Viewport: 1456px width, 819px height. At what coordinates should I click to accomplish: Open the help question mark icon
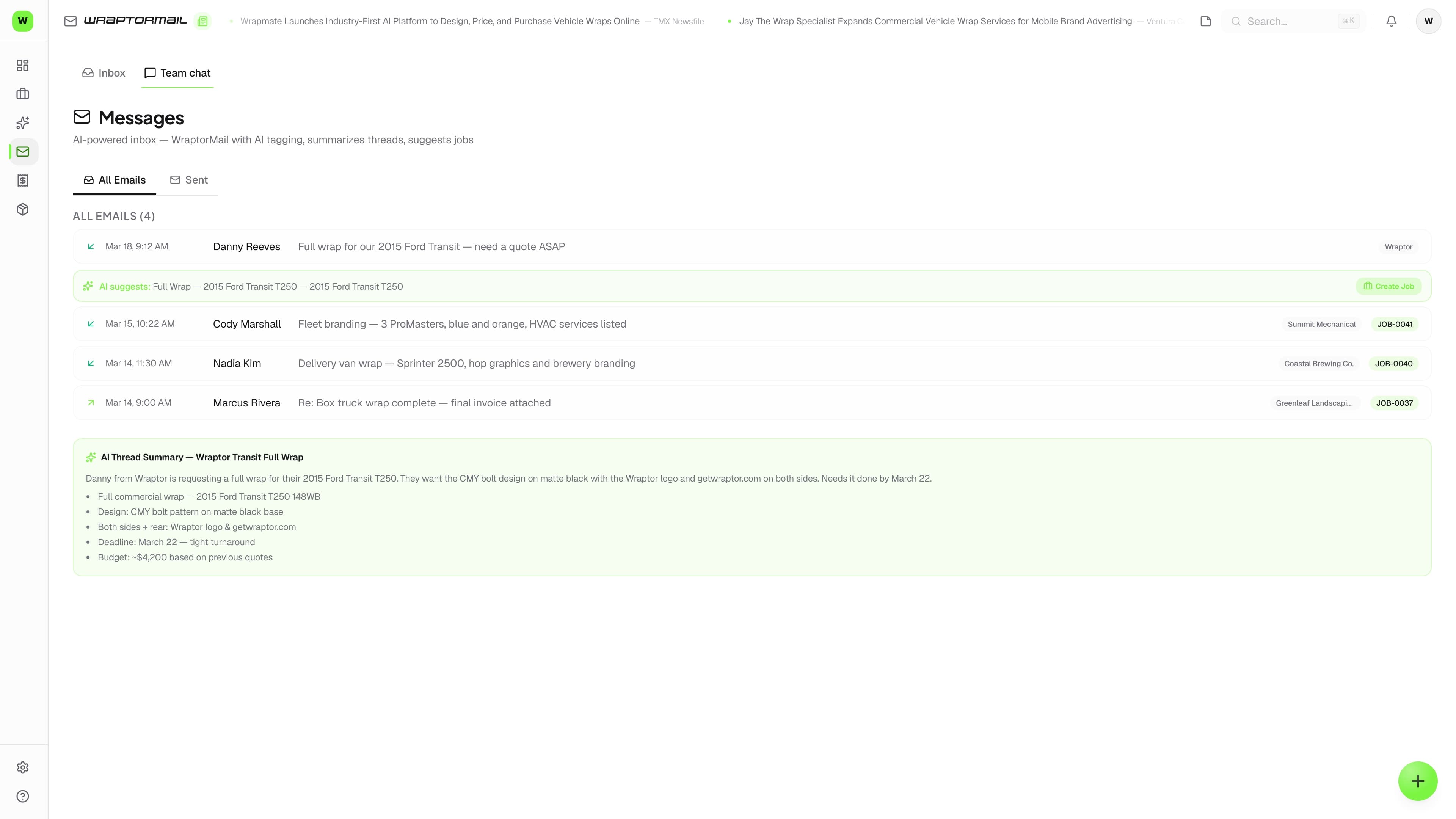click(23, 796)
